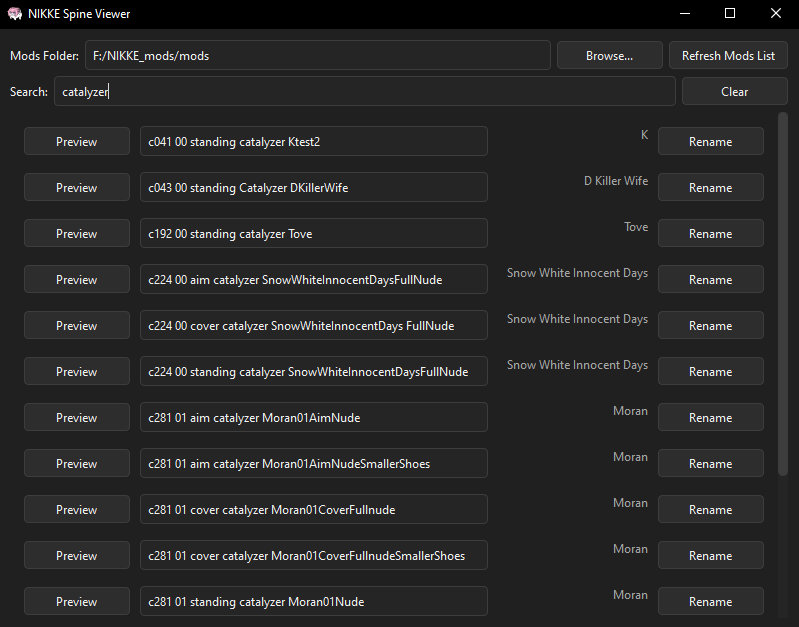
Task: Preview the c041 Ktest2 mod
Action: coord(77,142)
